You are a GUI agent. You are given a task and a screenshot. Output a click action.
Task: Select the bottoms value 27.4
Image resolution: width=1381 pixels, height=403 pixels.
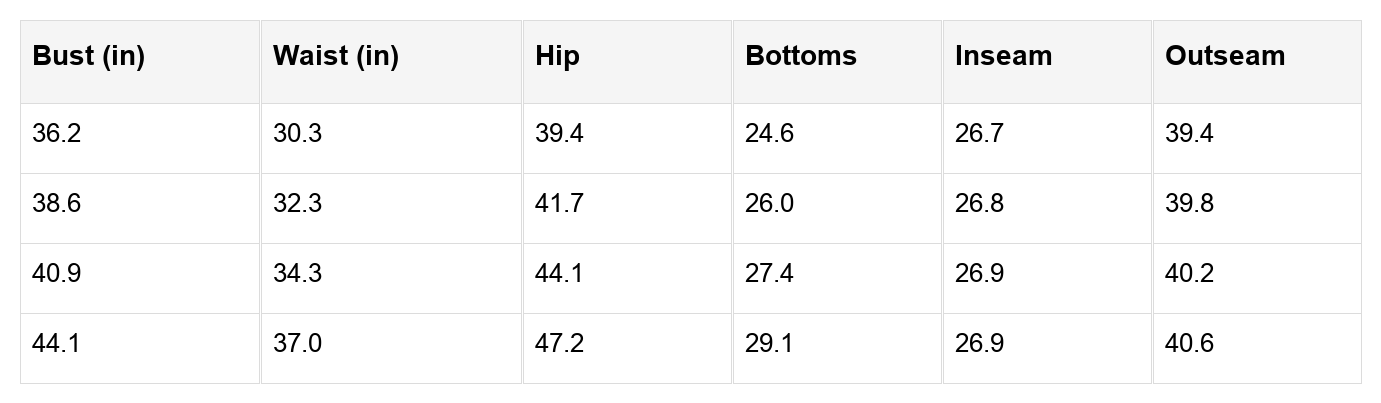click(770, 274)
